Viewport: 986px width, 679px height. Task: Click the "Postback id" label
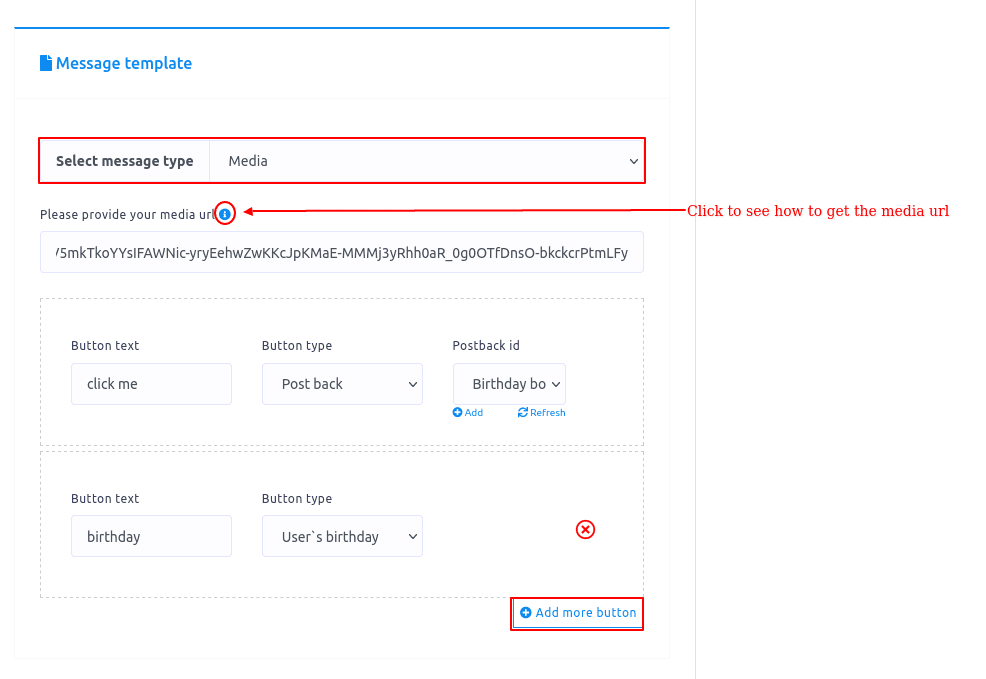[x=486, y=346]
